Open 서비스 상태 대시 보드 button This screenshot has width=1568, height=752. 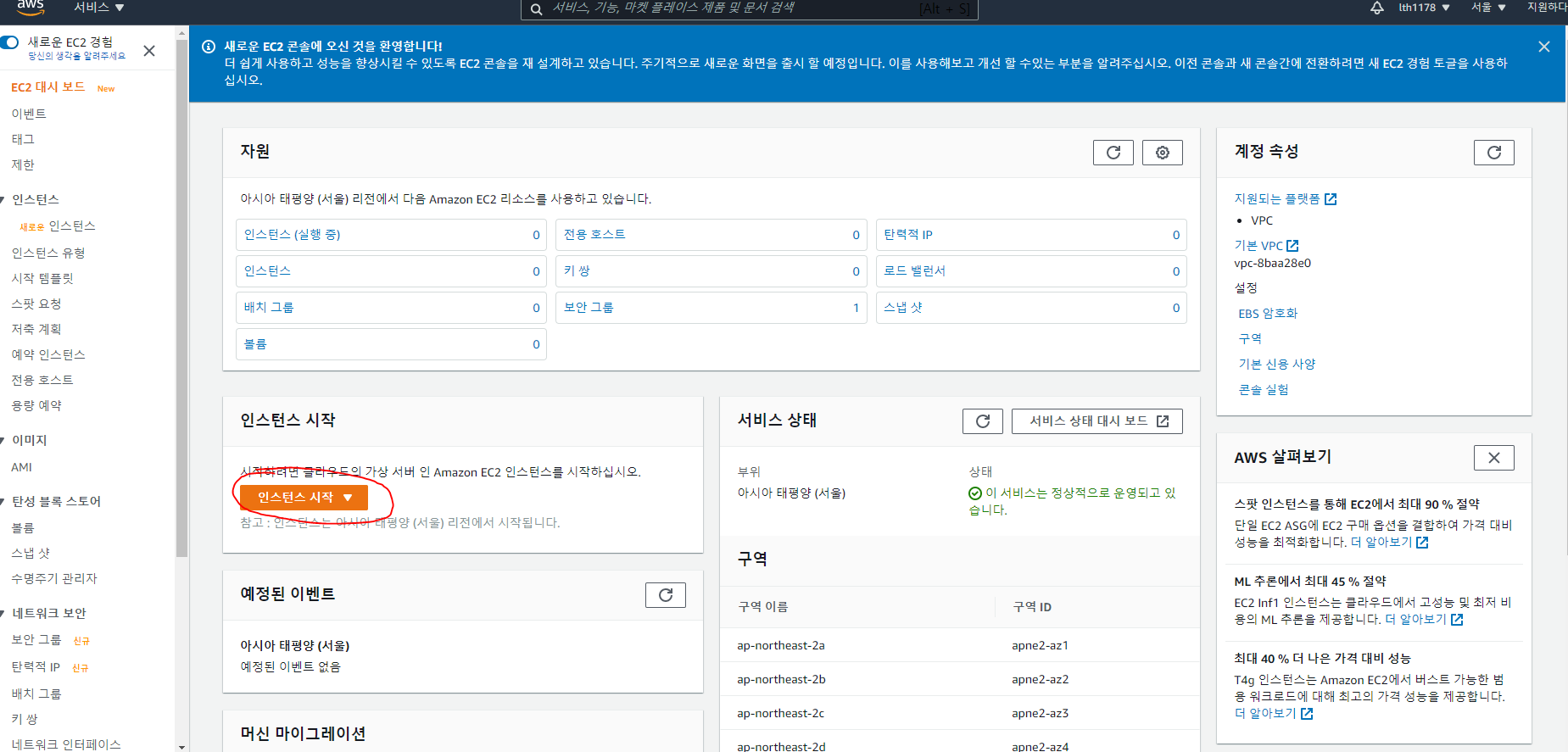tap(1097, 421)
